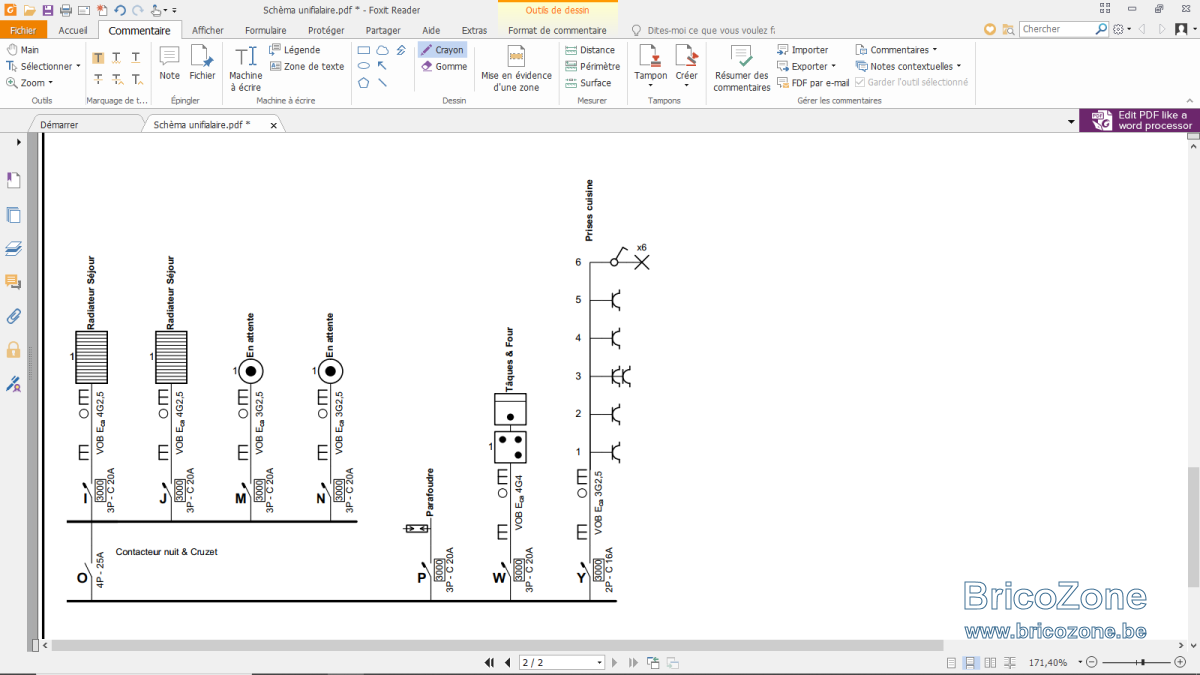Screen dimensions: 1200x675
Task: Expand the left navigation panel arrow
Action: coord(19,142)
